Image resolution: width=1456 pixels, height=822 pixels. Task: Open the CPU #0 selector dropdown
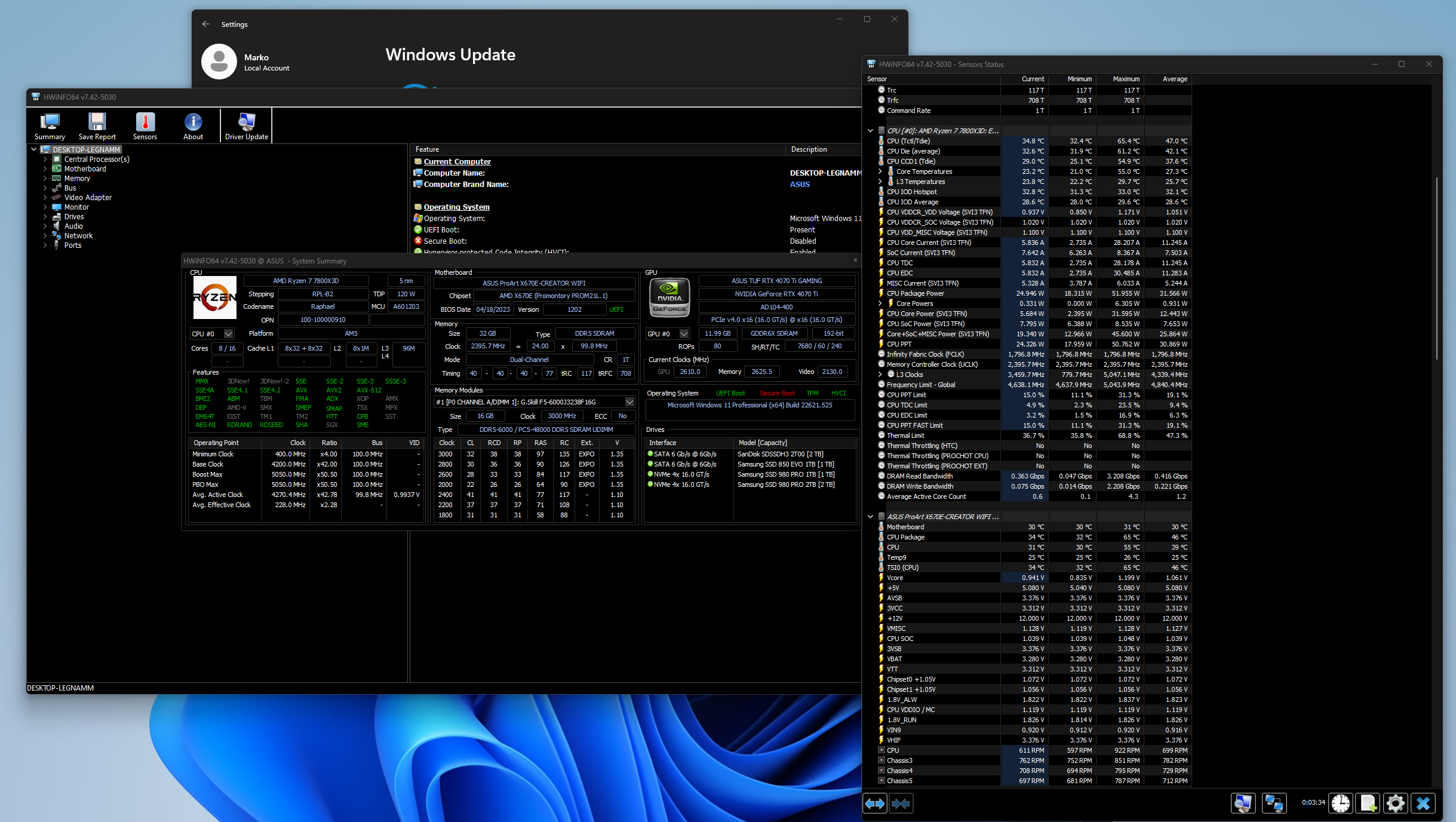coord(228,334)
